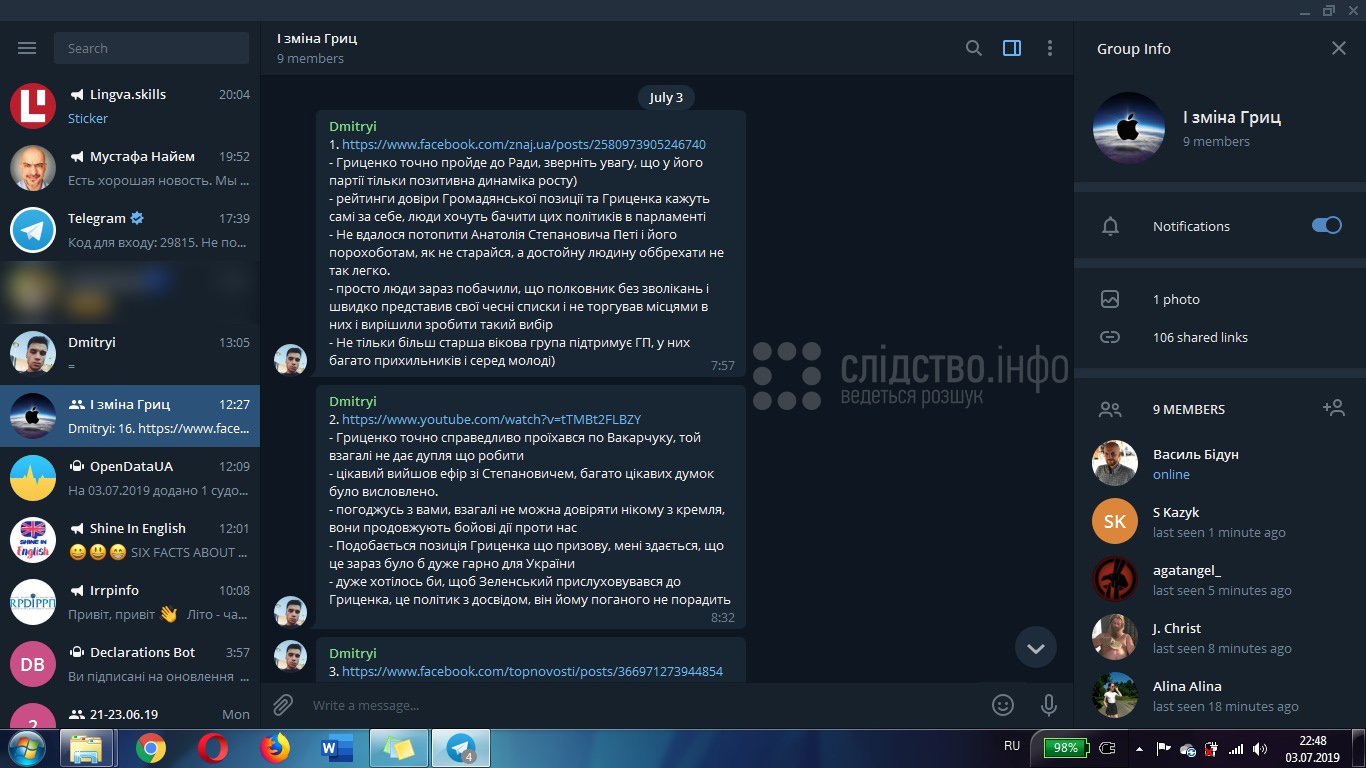1366x768 pixels.
Task: Open the emoji picker smiley icon
Action: (1003, 705)
